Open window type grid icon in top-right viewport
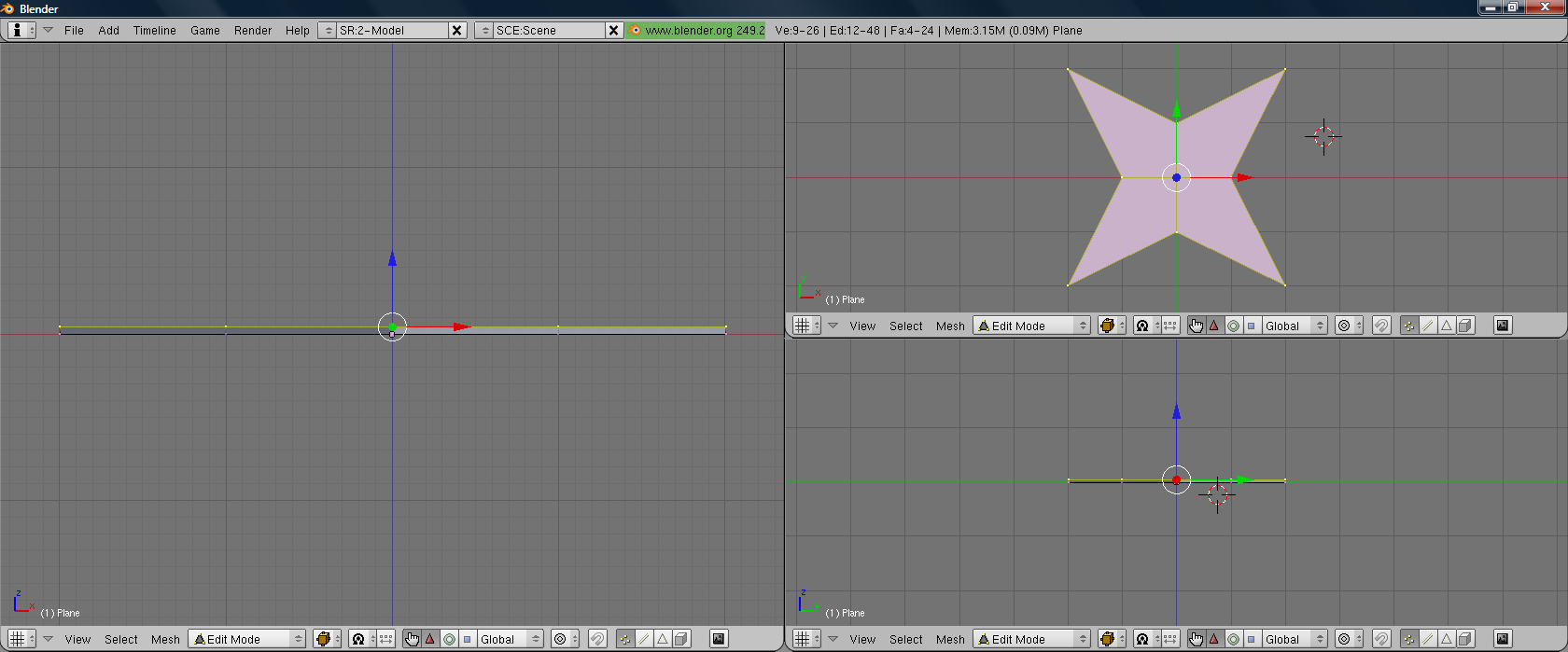Screen dimensions: 1568x652 click(x=806, y=326)
